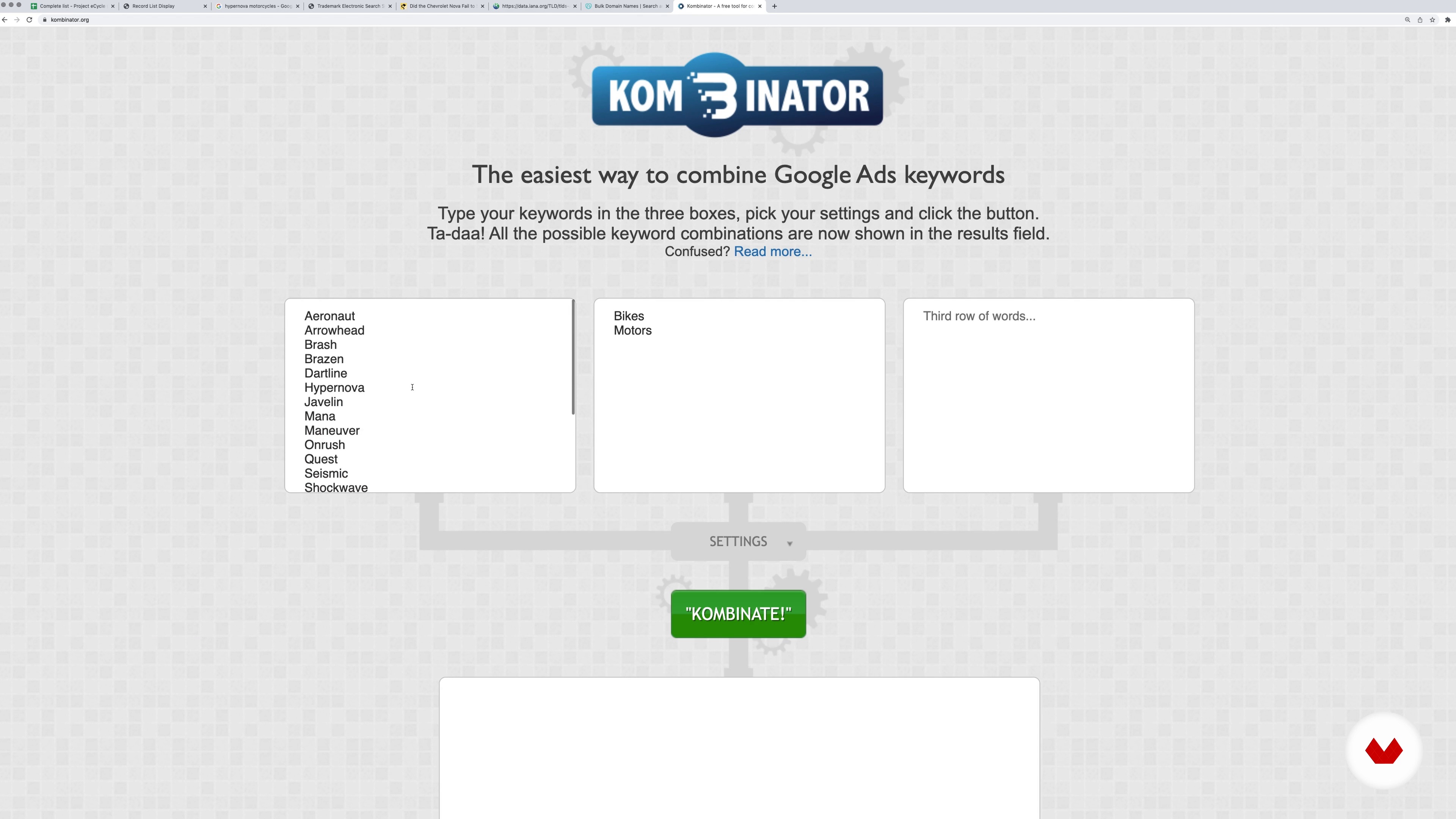
Task: Click the green "KOMBINATE!" button
Action: coord(738,614)
